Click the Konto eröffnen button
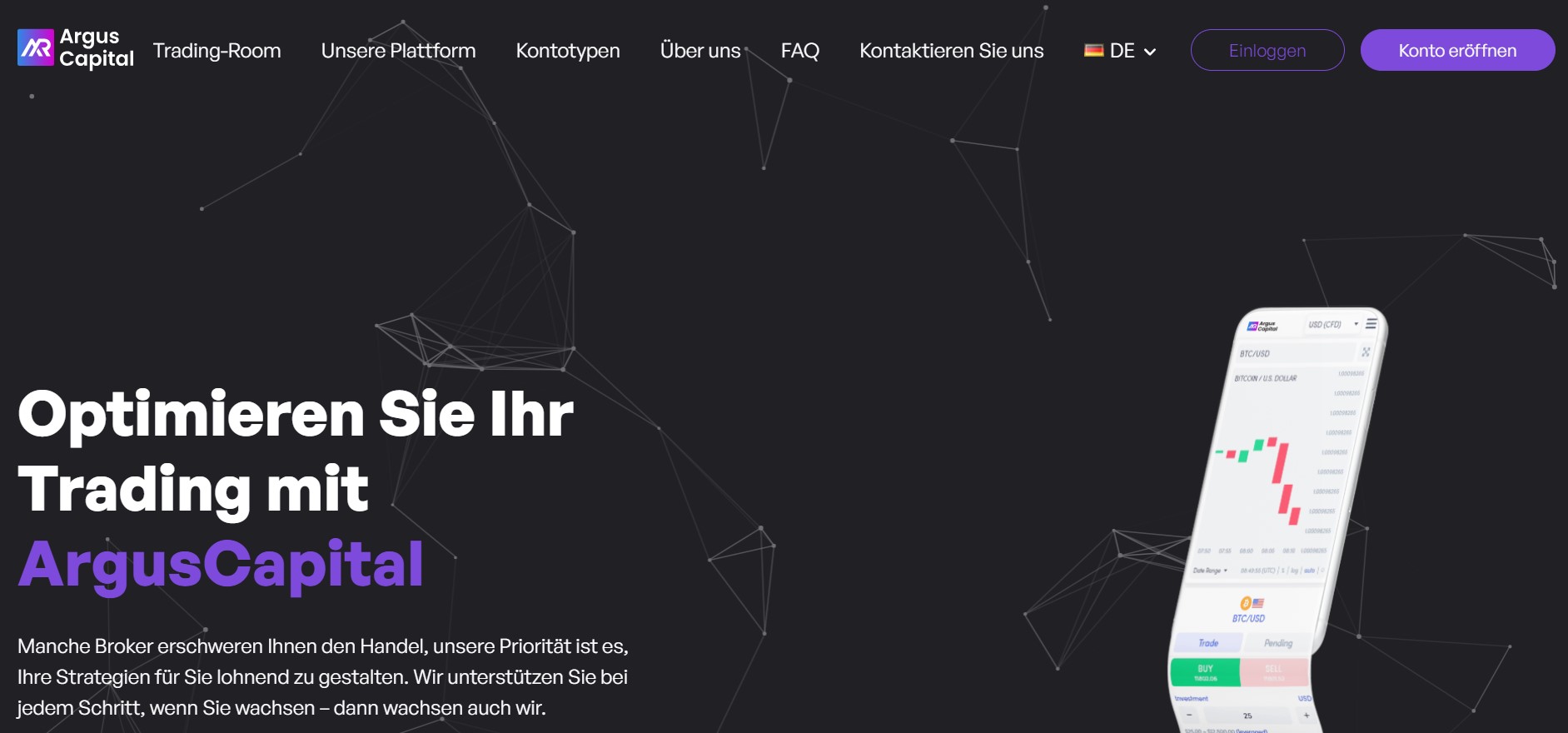Image resolution: width=1568 pixels, height=733 pixels. click(x=1456, y=51)
